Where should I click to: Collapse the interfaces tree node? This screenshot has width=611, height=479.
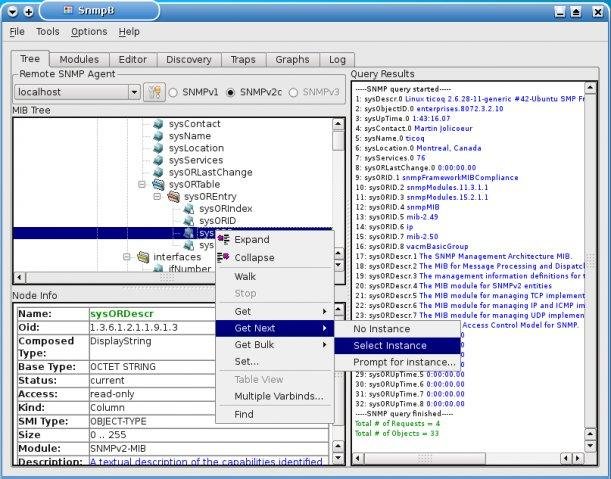127,257
